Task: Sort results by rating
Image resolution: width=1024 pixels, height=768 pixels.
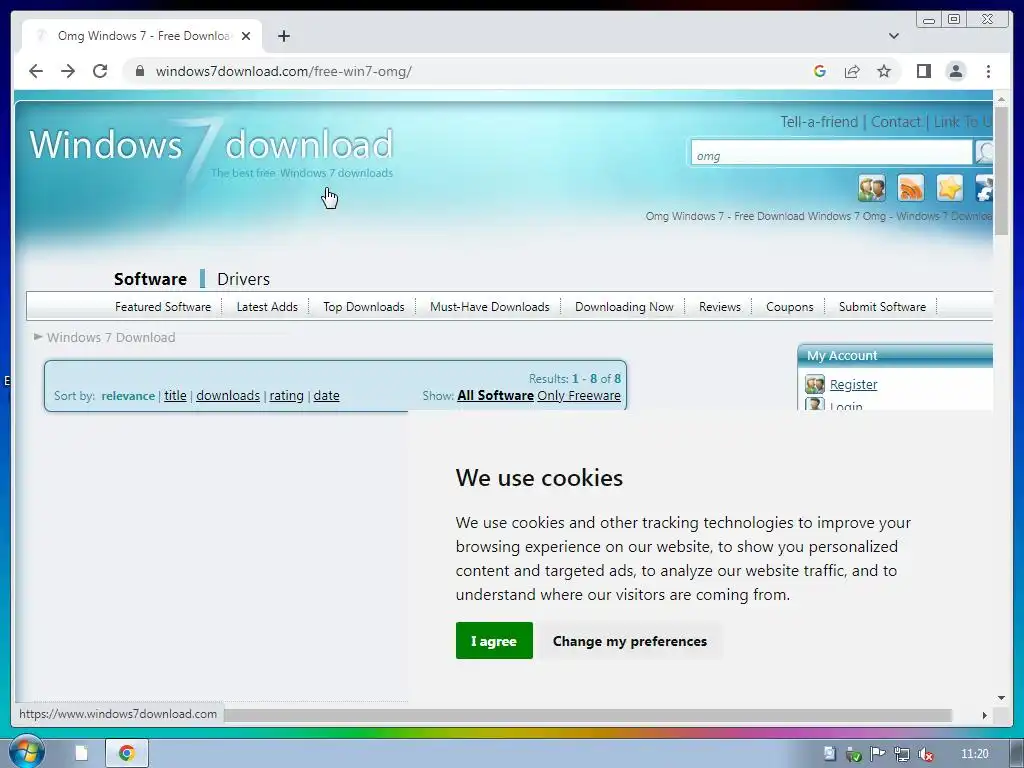Action: tap(287, 396)
